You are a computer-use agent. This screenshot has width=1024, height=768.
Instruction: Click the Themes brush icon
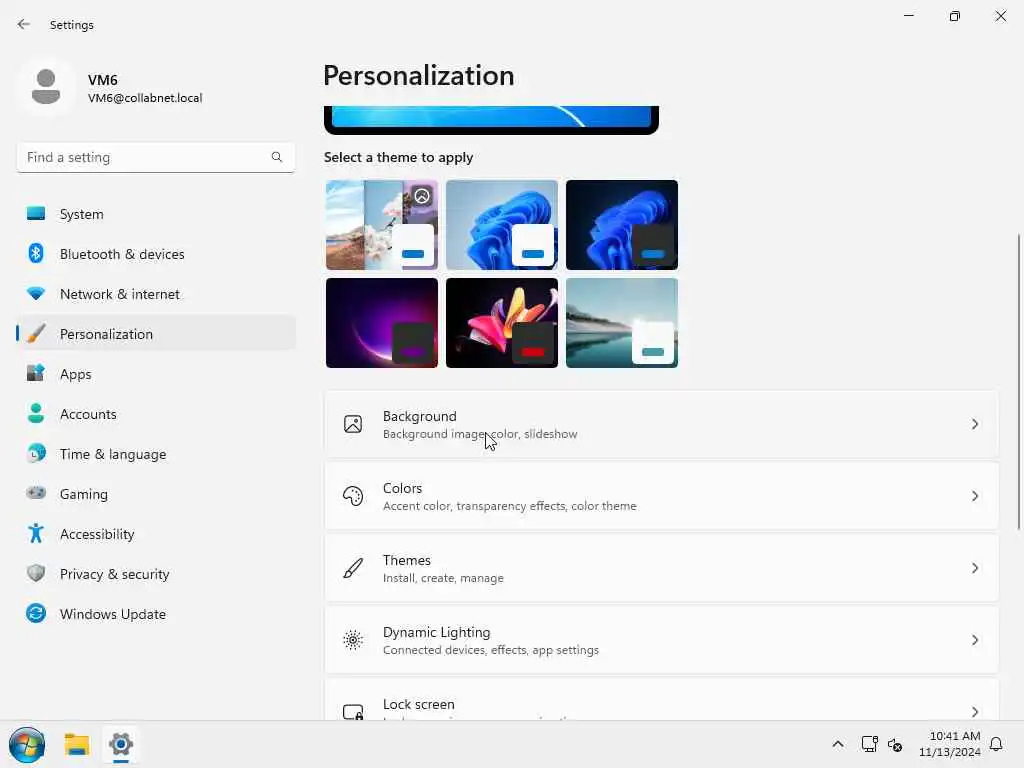pyautogui.click(x=353, y=568)
